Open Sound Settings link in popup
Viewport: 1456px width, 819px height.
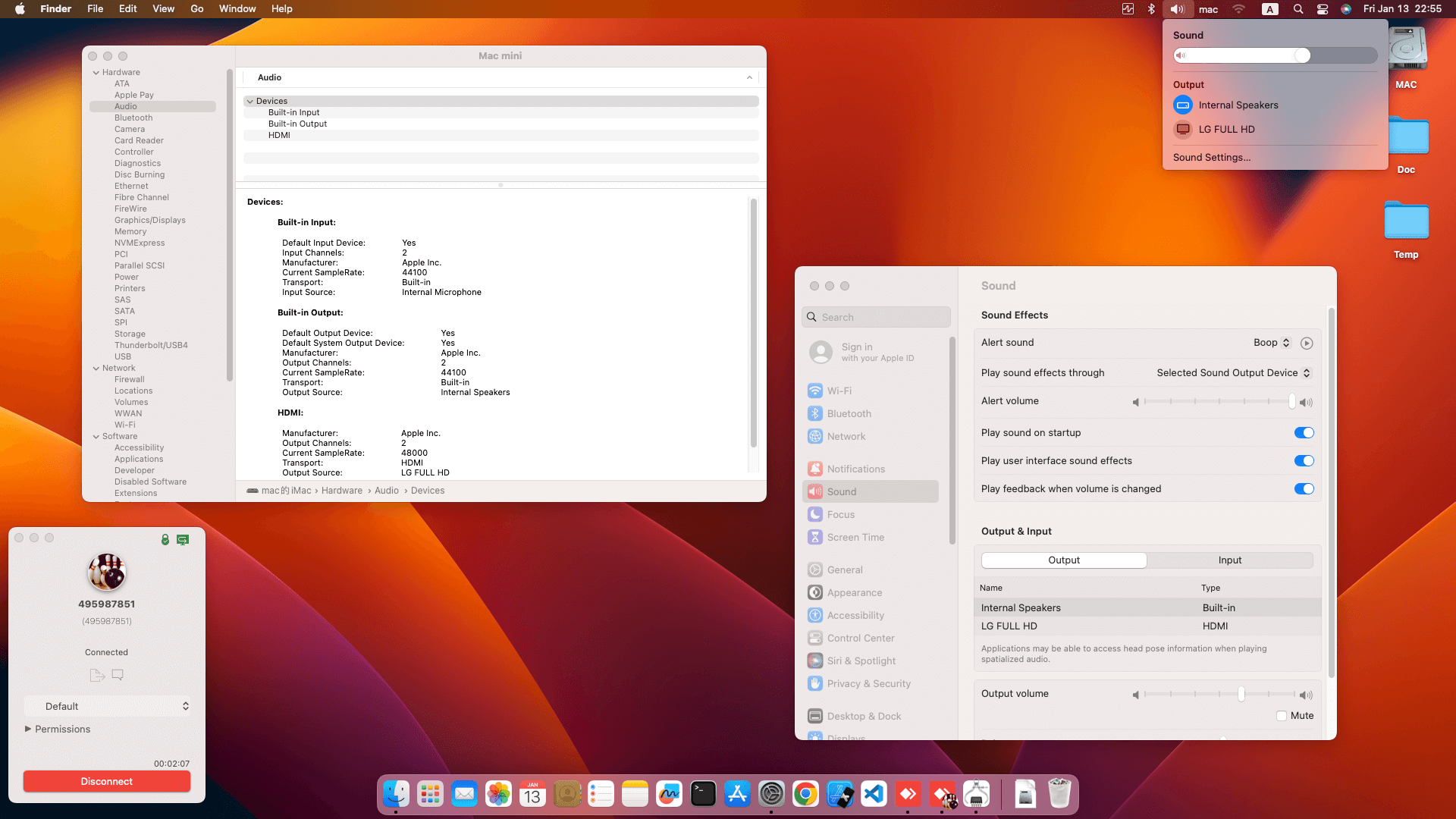pyautogui.click(x=1211, y=158)
